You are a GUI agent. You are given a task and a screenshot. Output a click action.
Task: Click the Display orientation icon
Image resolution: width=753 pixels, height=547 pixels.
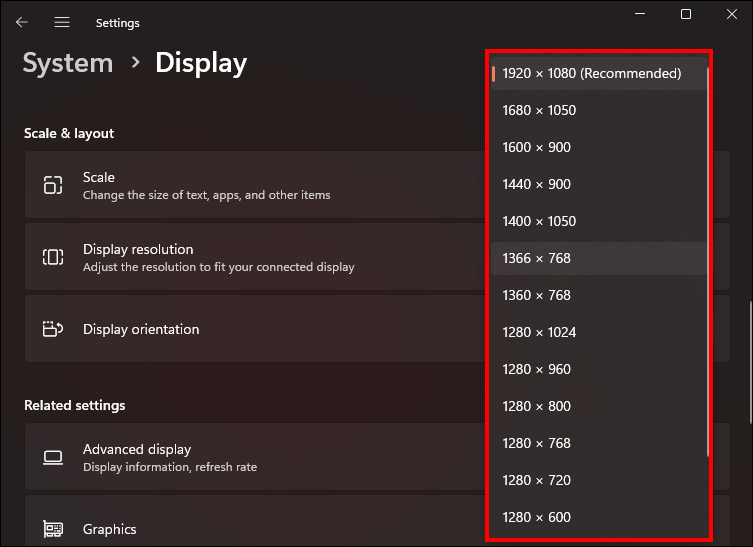pyautogui.click(x=53, y=329)
